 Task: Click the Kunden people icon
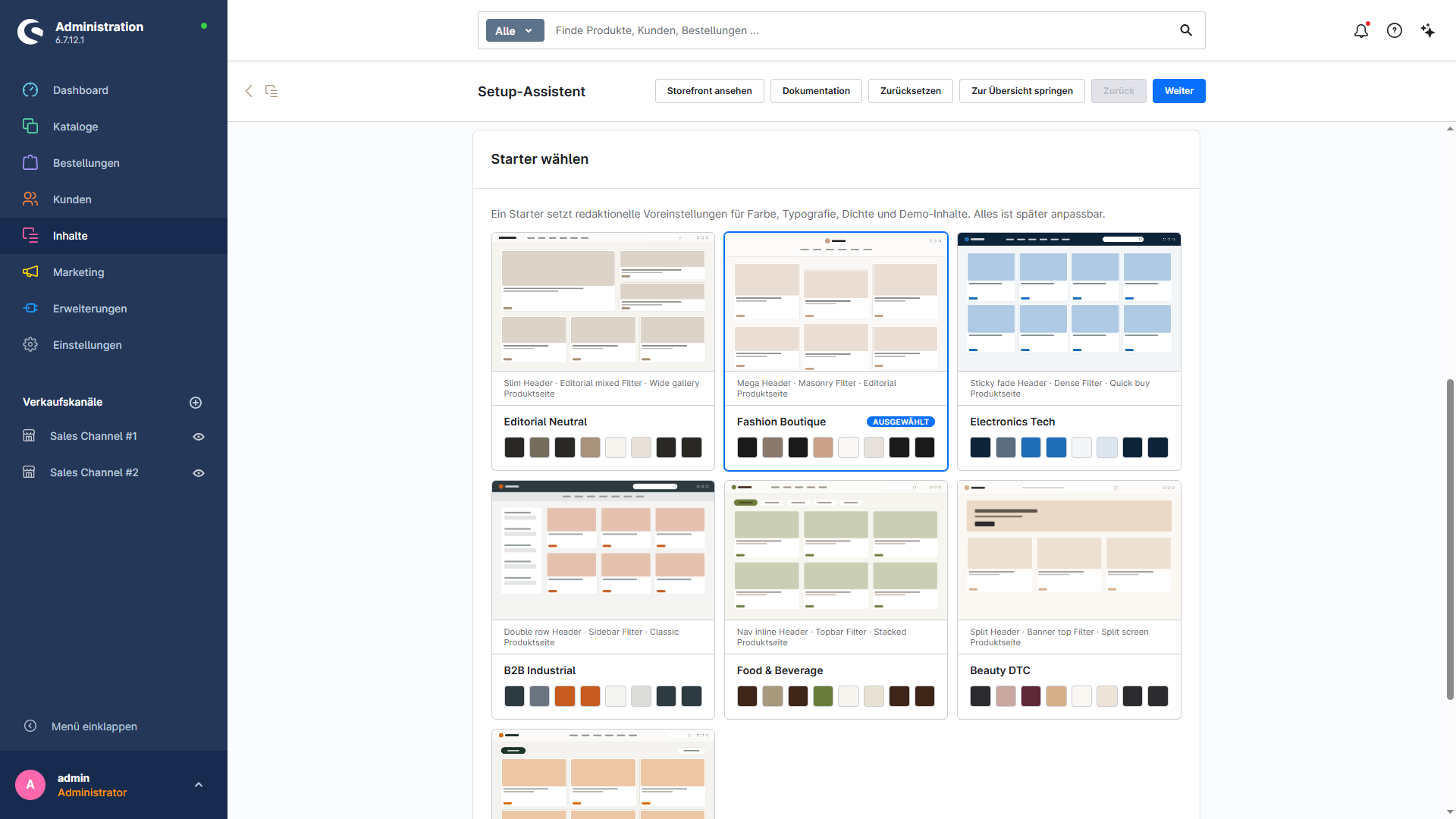tap(30, 199)
